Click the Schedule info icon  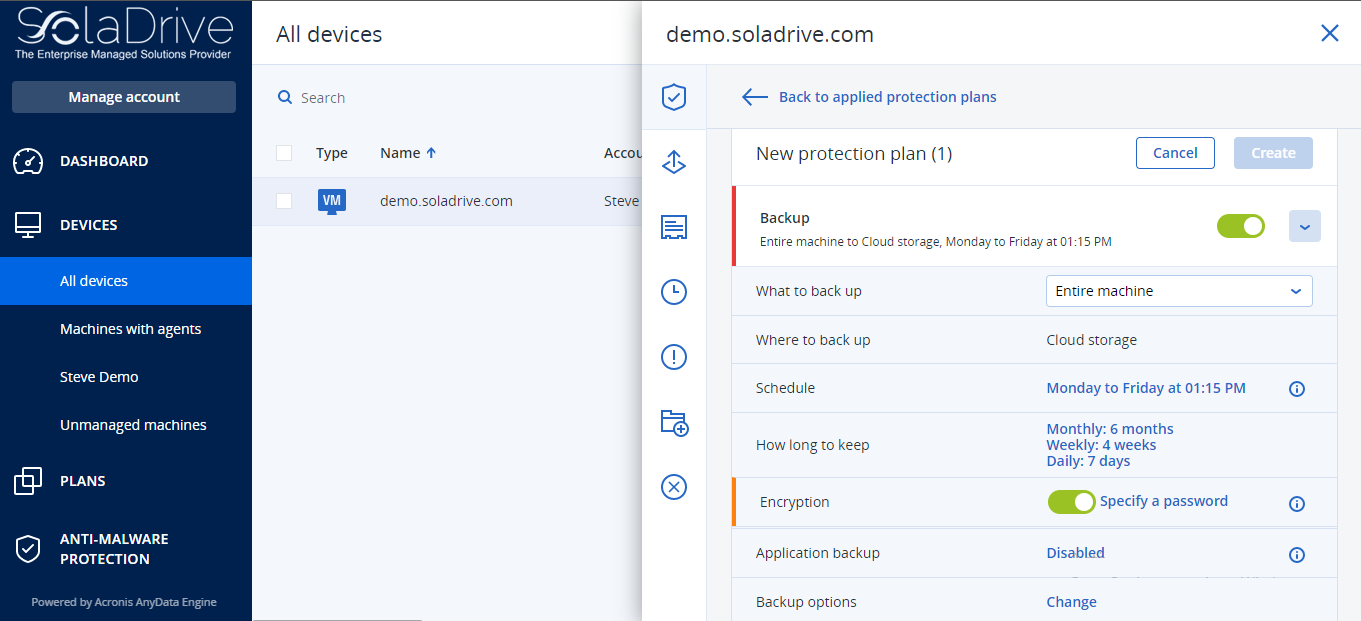pyautogui.click(x=1297, y=389)
